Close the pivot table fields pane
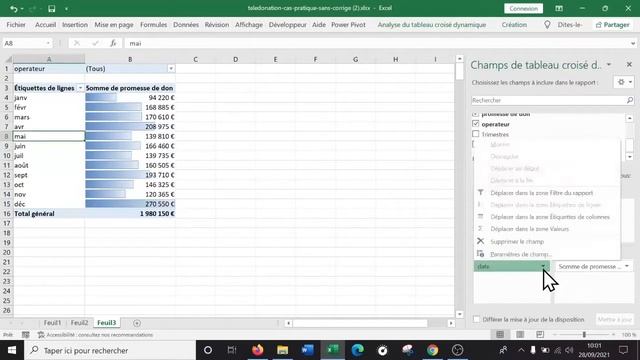The width and height of the screenshot is (640, 360). point(629,64)
